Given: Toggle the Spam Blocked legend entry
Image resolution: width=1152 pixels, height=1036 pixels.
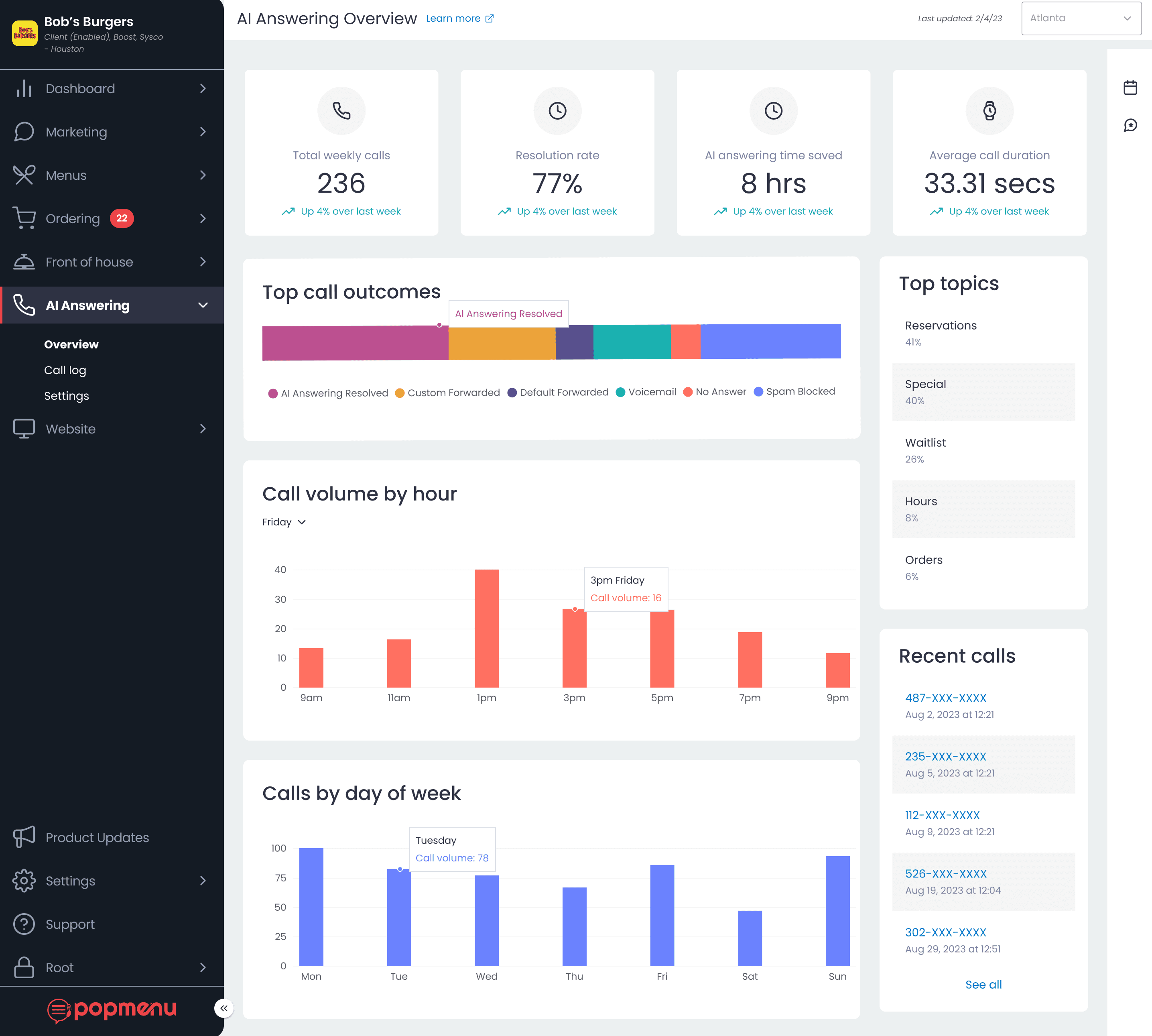Looking at the screenshot, I should 794,392.
